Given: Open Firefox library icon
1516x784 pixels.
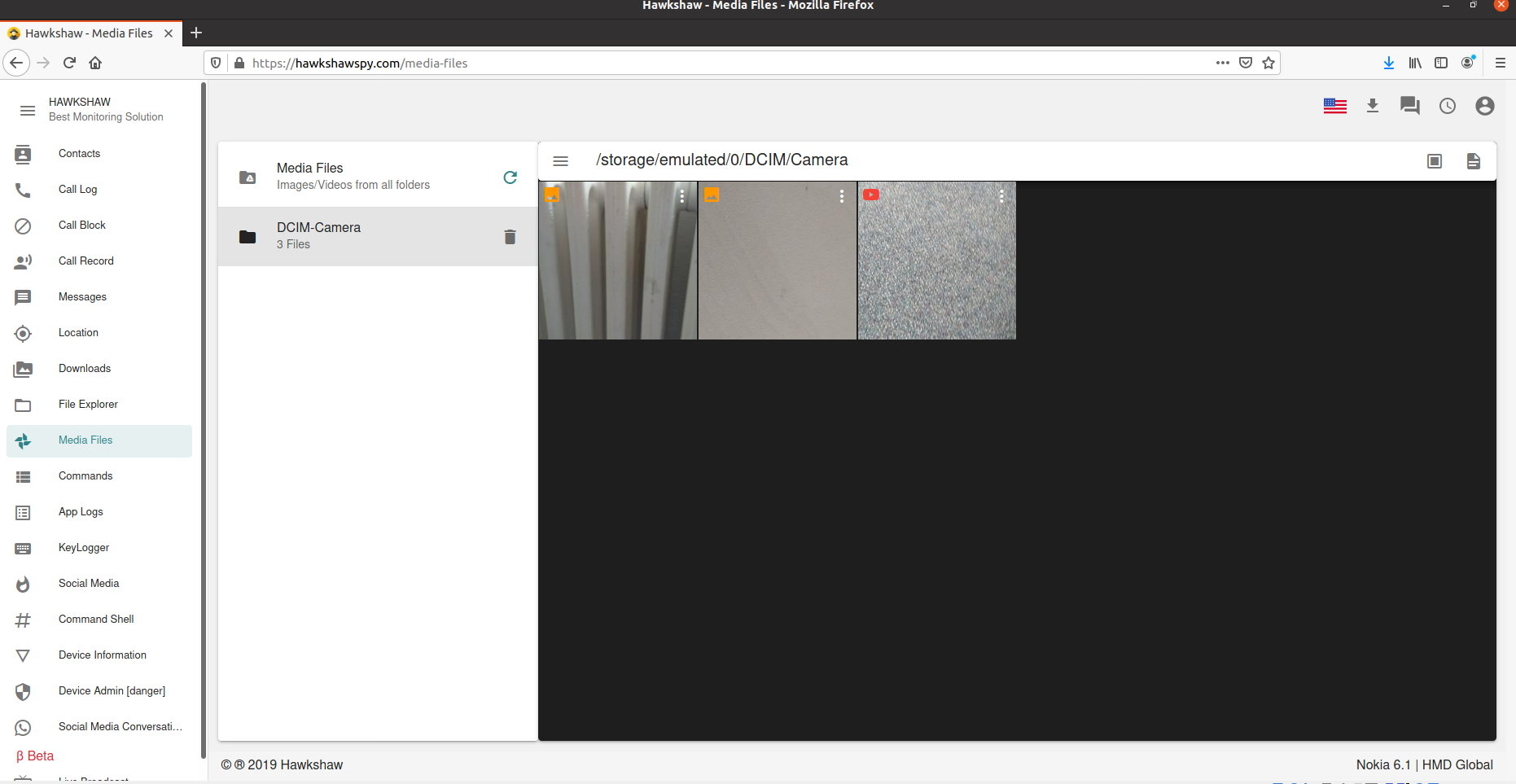Looking at the screenshot, I should pyautogui.click(x=1415, y=63).
